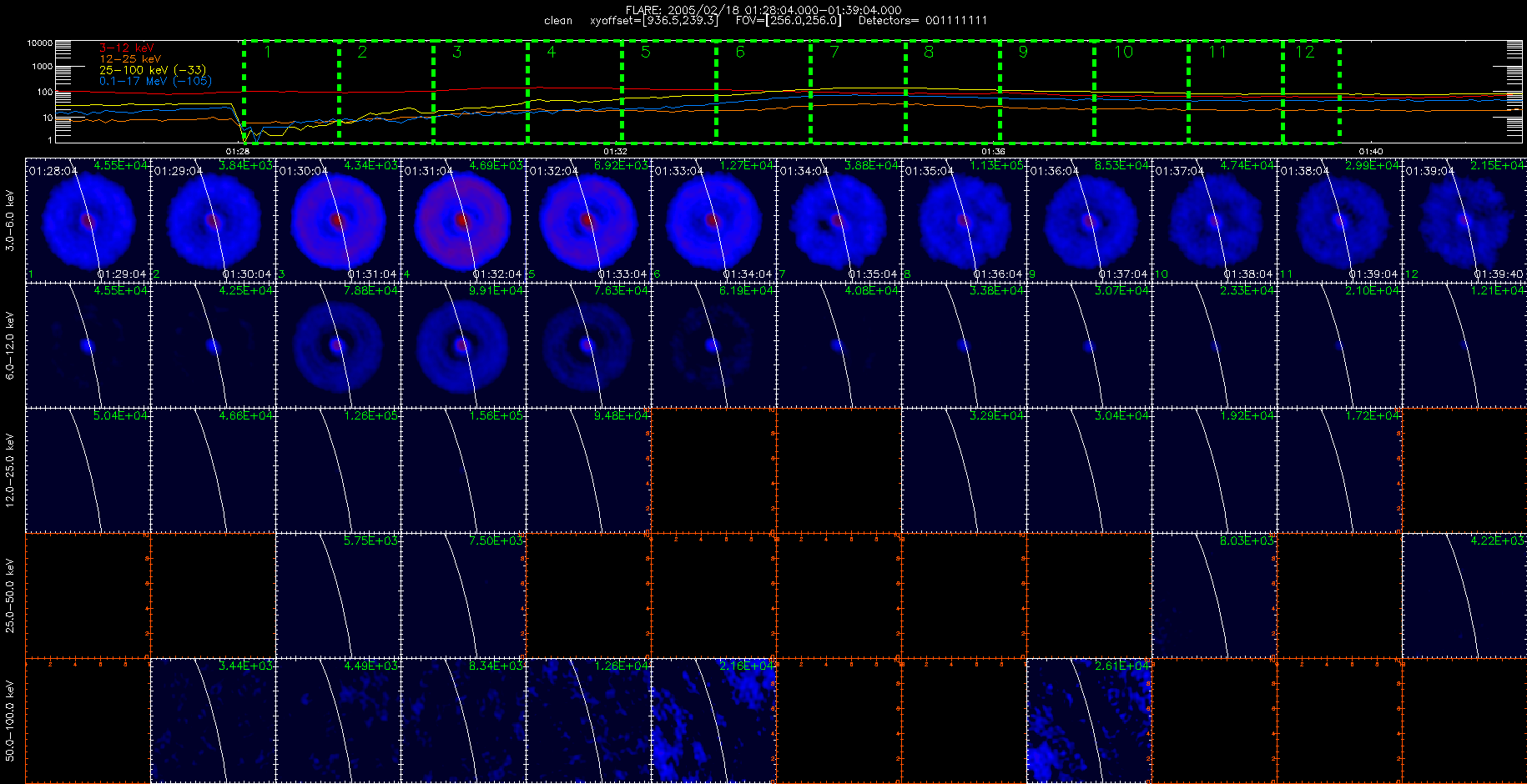Click the peak value 1.13E+05

[997, 166]
